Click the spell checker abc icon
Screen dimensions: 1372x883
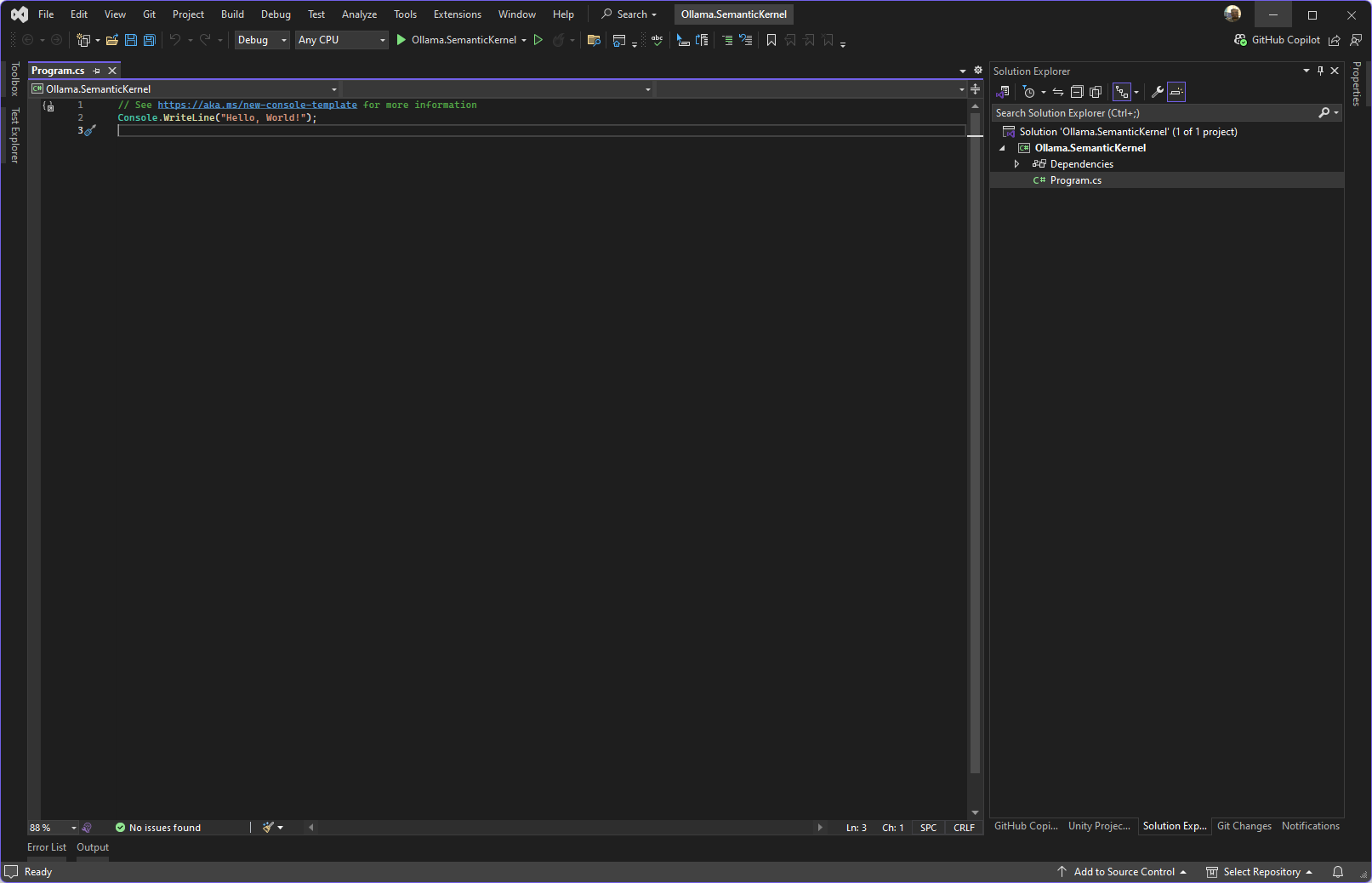657,40
